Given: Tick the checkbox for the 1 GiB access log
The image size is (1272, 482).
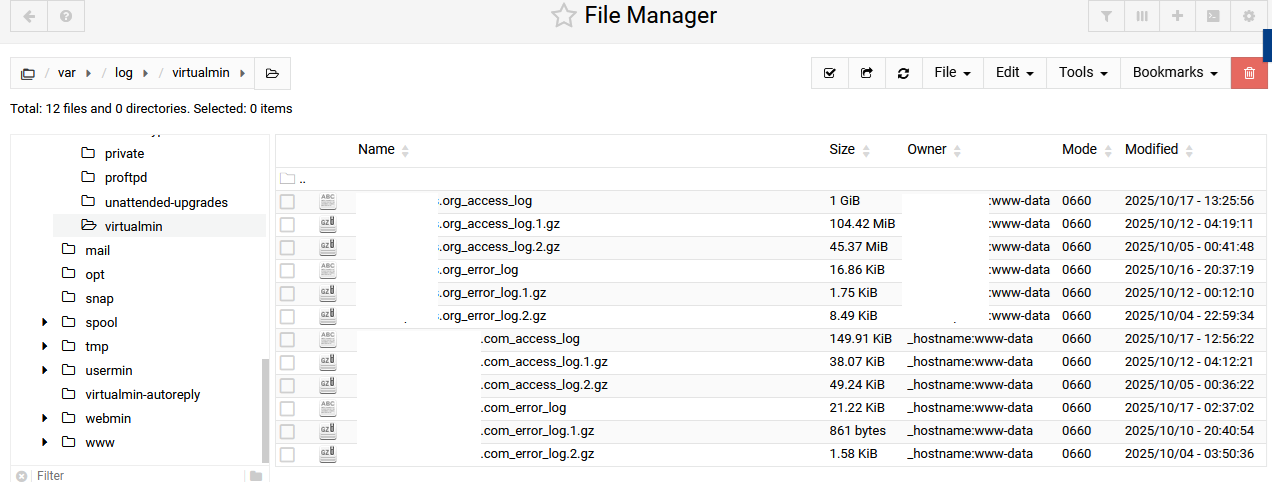Looking at the screenshot, I should pos(288,201).
